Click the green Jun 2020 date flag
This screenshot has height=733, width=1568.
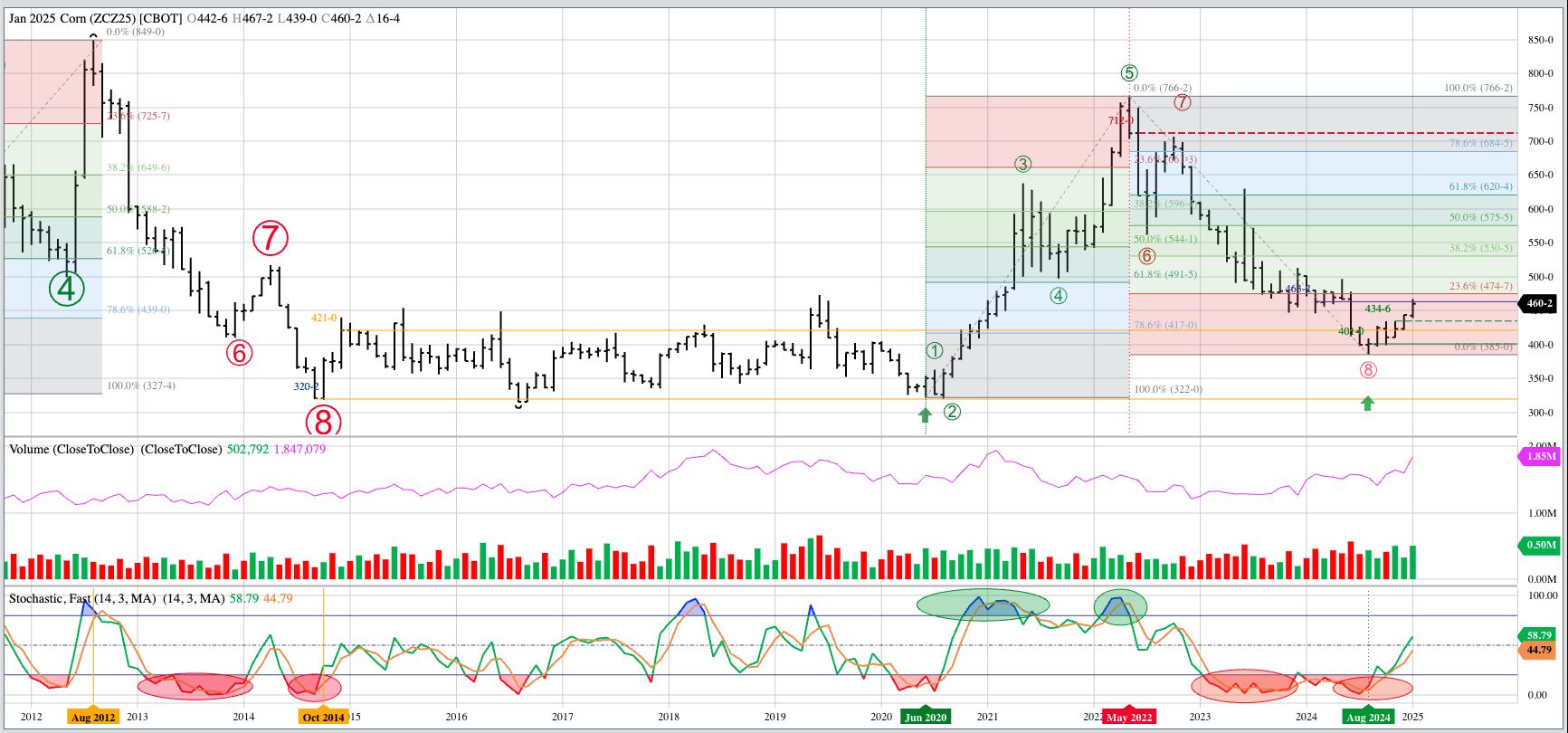[x=925, y=717]
